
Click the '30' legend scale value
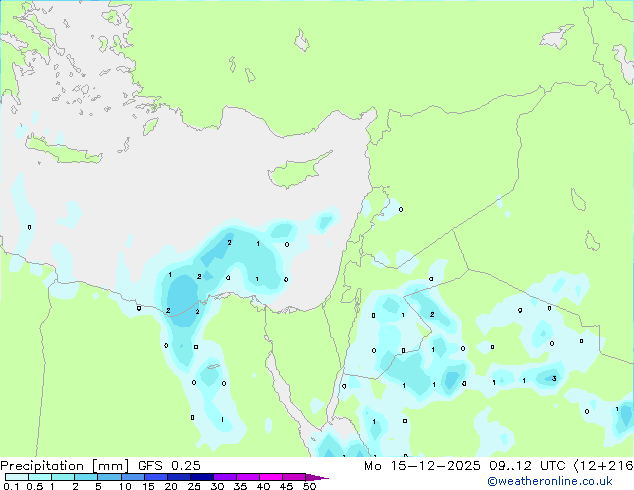click(x=217, y=486)
